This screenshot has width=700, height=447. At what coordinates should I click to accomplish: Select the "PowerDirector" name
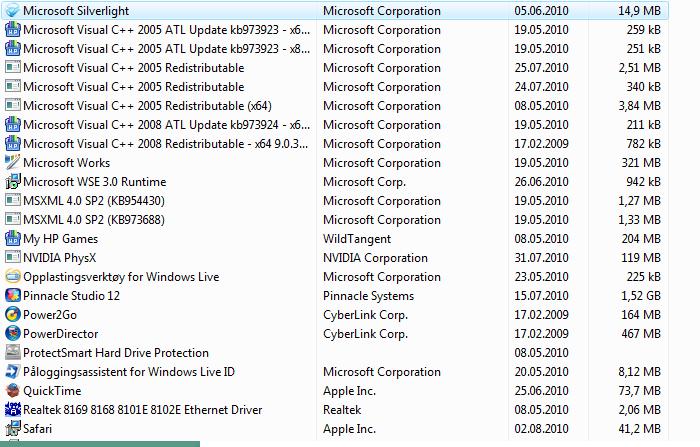point(61,334)
